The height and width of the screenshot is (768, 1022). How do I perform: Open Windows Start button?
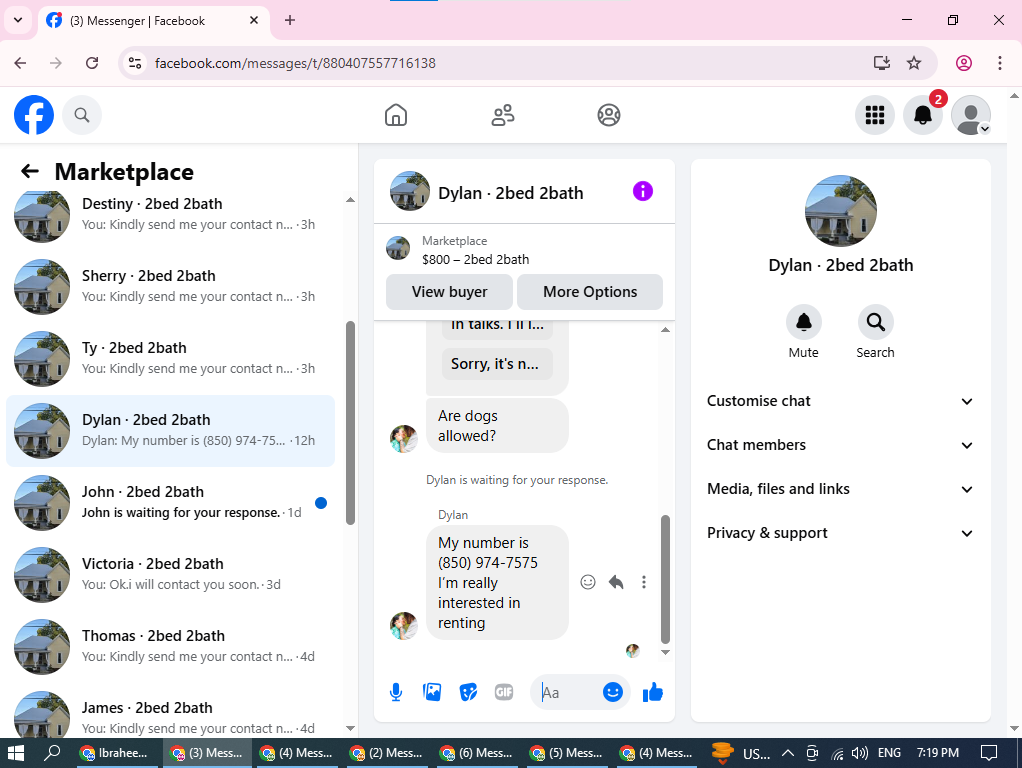pos(15,753)
